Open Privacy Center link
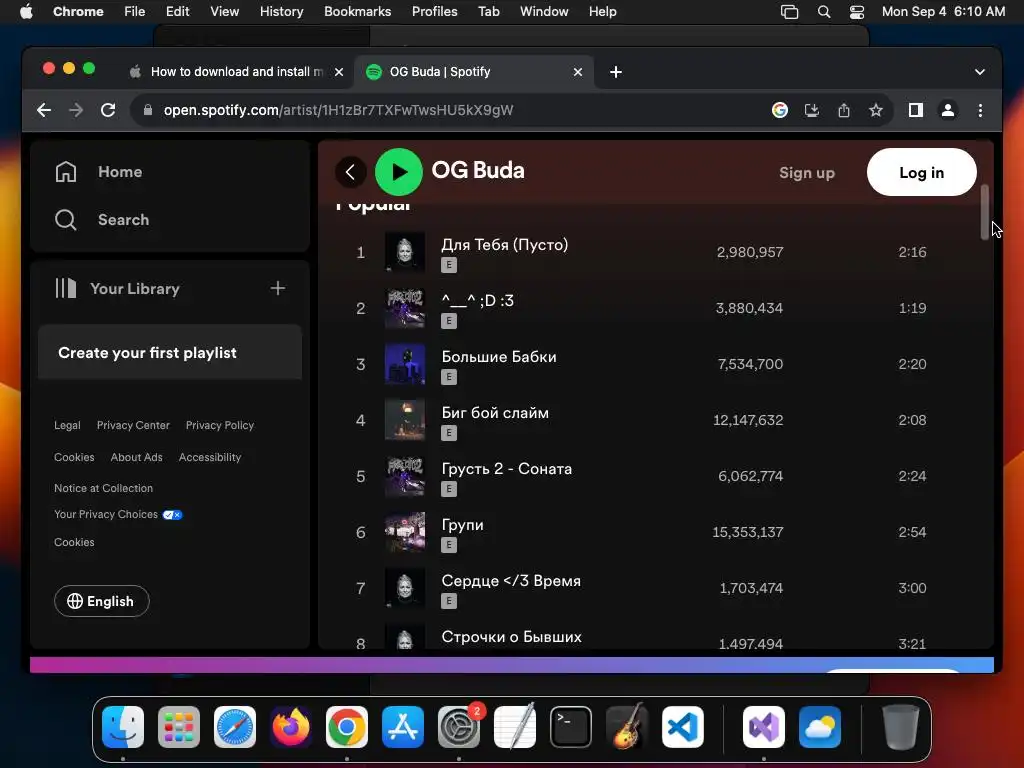1024x768 pixels. click(x=133, y=425)
